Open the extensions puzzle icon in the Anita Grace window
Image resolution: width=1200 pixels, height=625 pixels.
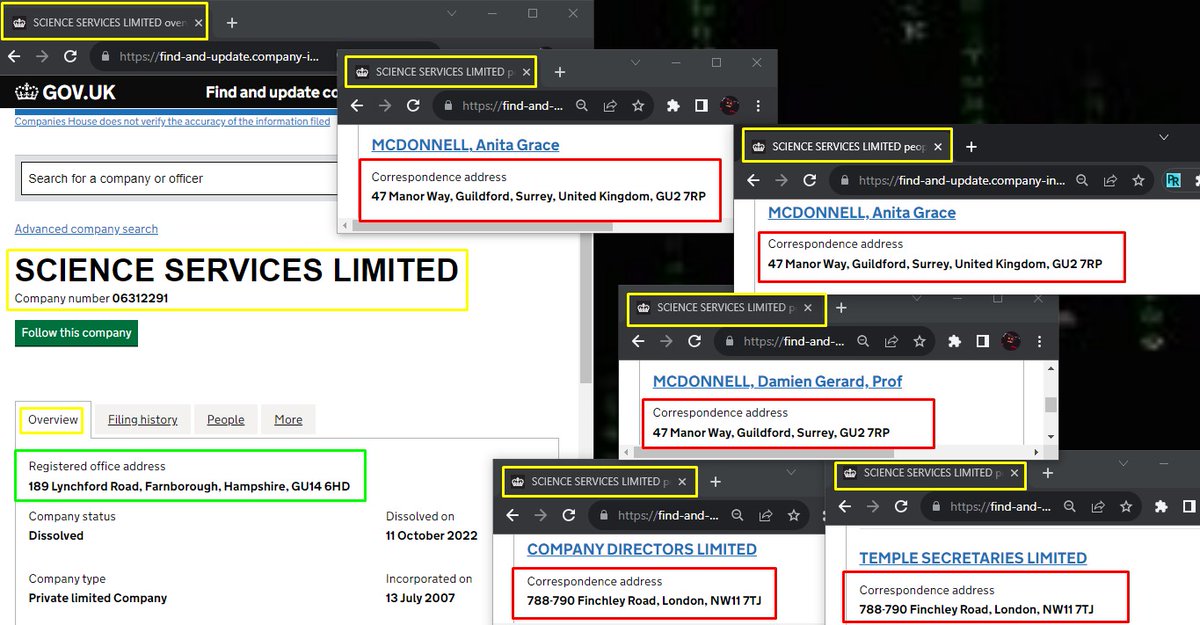673,105
